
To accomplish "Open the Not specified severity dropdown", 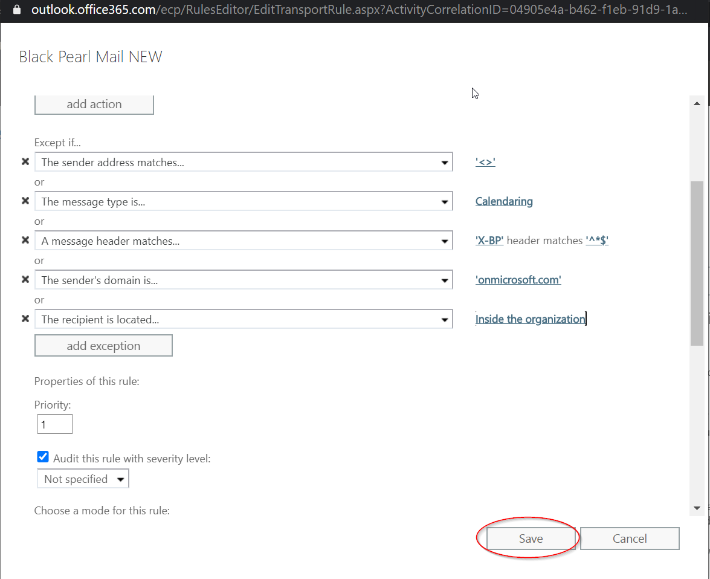I will click(x=121, y=479).
